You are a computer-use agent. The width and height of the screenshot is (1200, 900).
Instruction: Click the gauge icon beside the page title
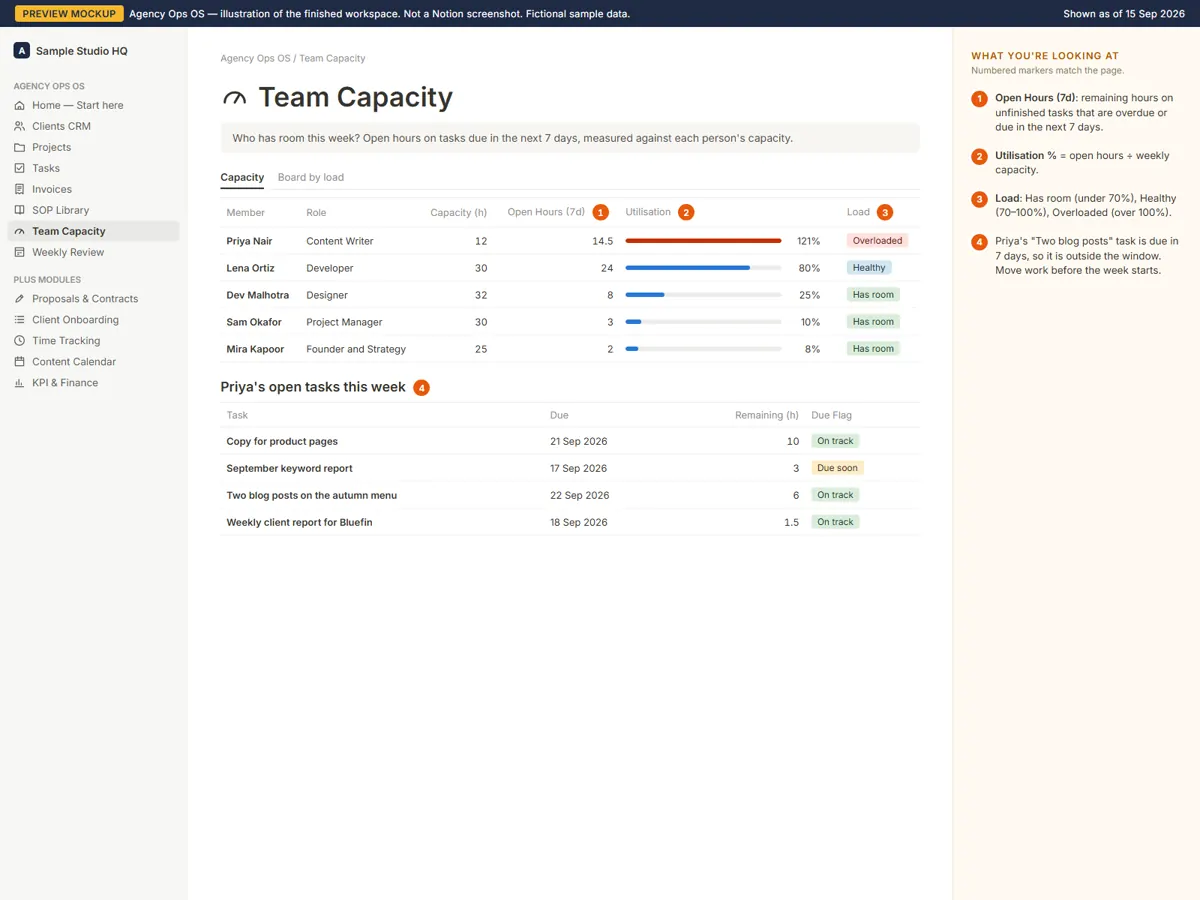234,98
